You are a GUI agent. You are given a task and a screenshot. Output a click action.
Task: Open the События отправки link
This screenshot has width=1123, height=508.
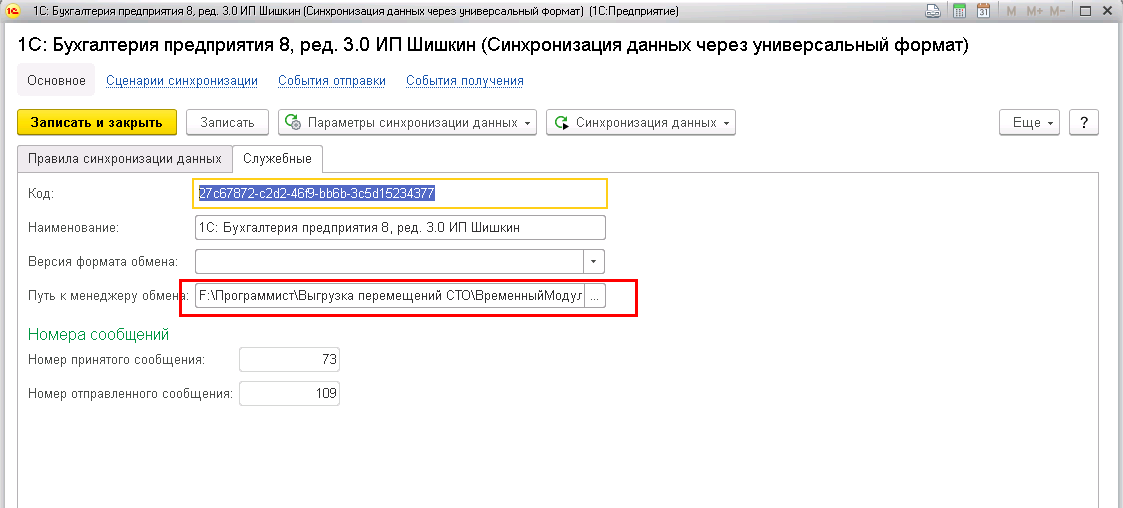pos(332,81)
